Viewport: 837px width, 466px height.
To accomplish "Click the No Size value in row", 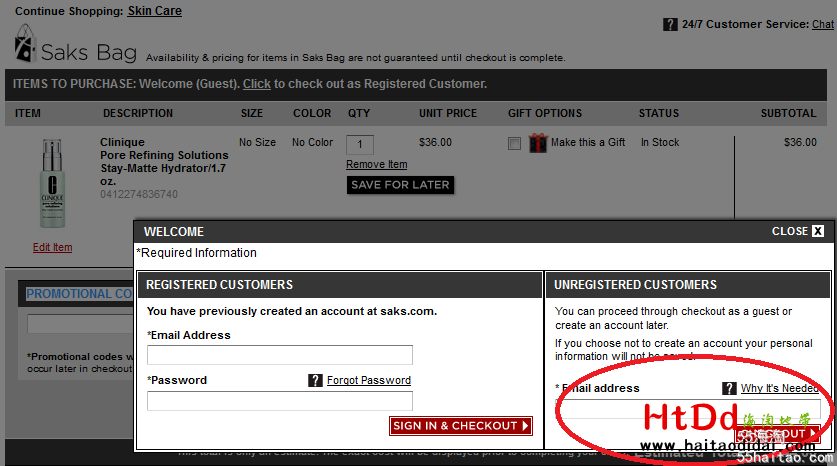I will pos(257,143).
